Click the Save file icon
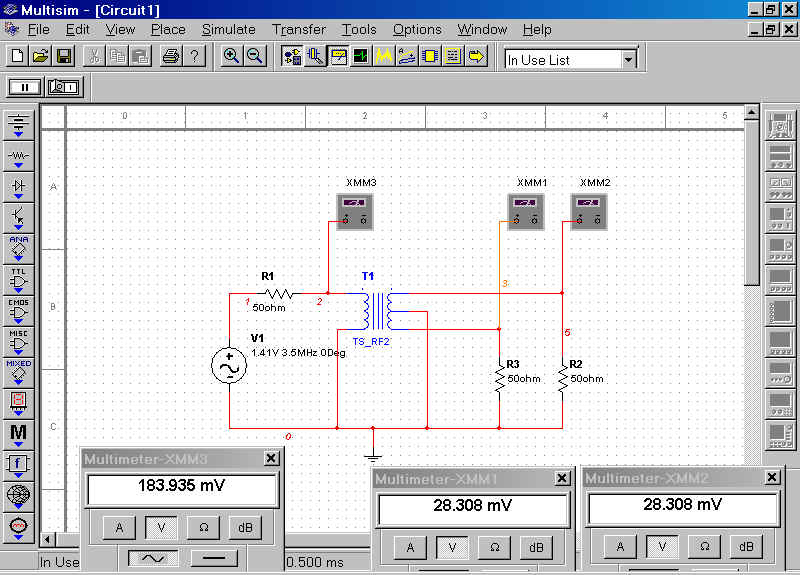800x575 pixels. pos(64,56)
